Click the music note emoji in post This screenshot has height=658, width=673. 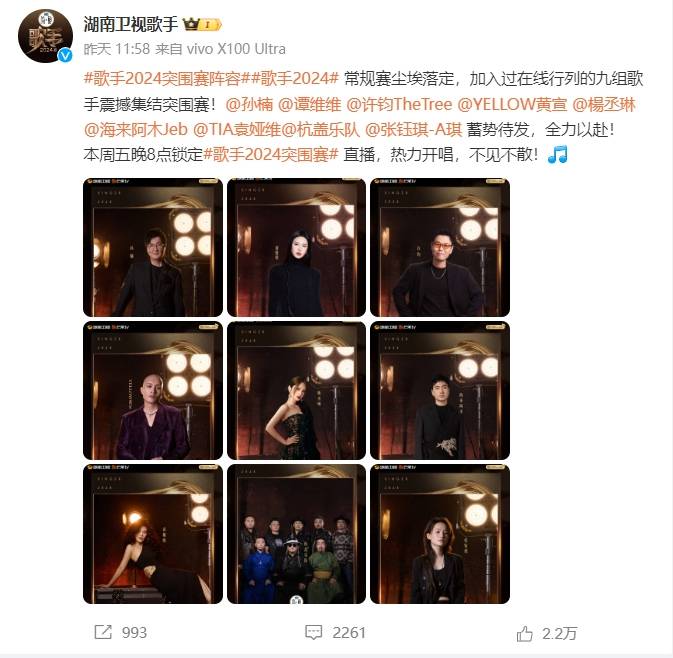point(558,154)
